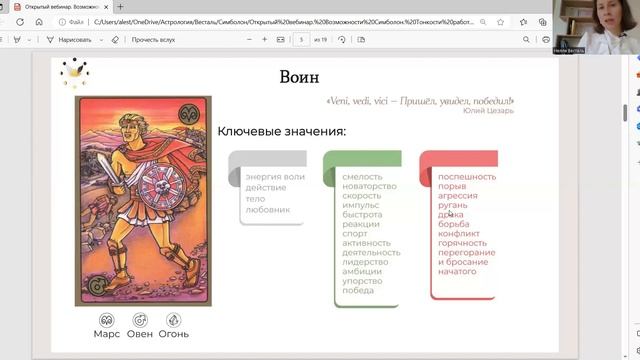Open the favorites list icon

pyautogui.click(x=524, y=22)
